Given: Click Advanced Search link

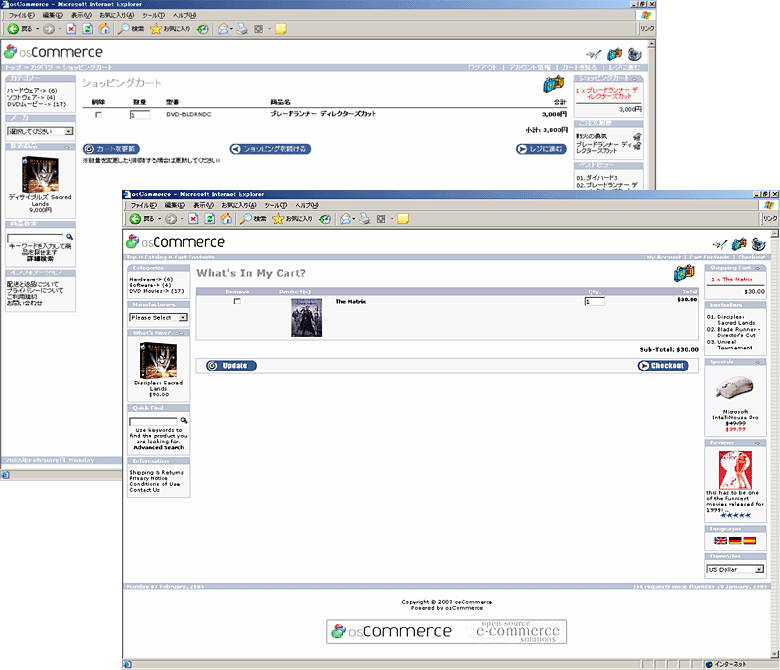Looking at the screenshot, I should tap(159, 448).
